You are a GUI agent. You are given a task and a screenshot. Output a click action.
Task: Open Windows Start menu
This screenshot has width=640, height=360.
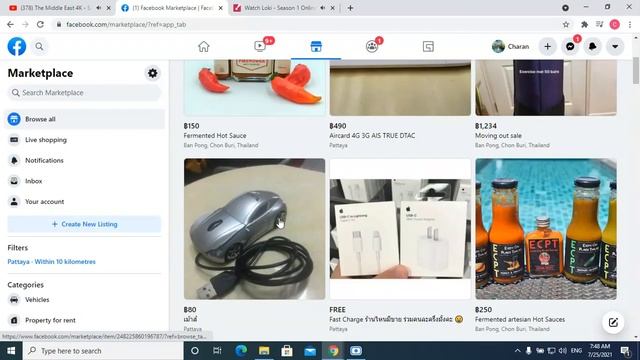[x=11, y=351]
